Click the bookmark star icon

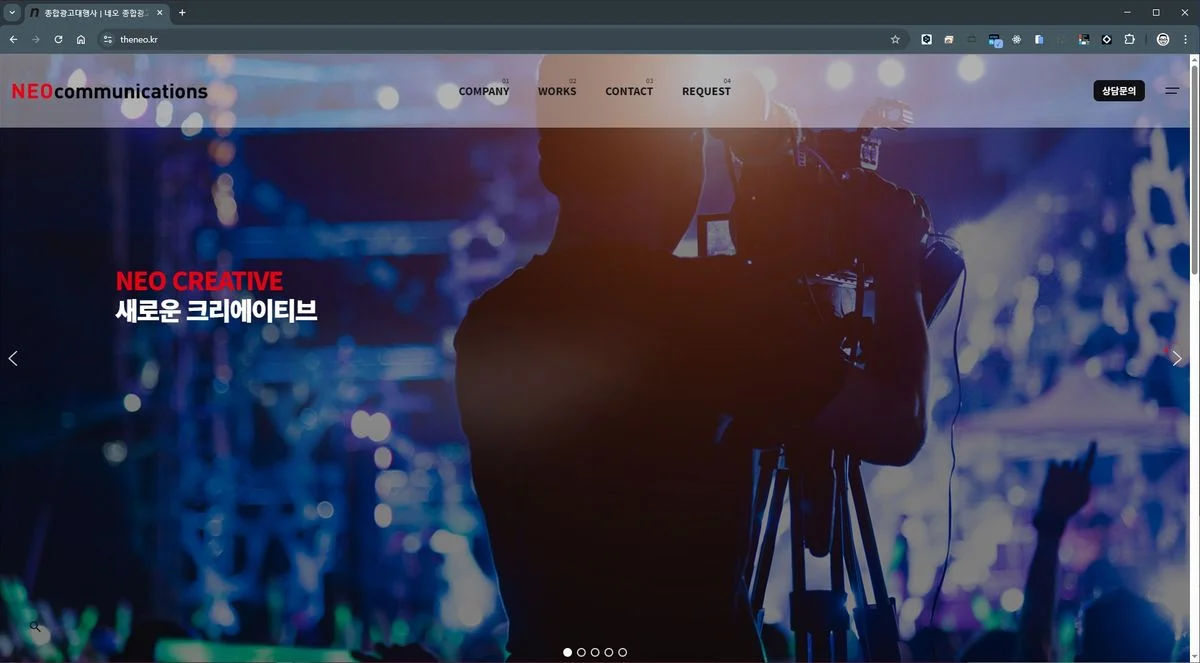pyautogui.click(x=895, y=39)
